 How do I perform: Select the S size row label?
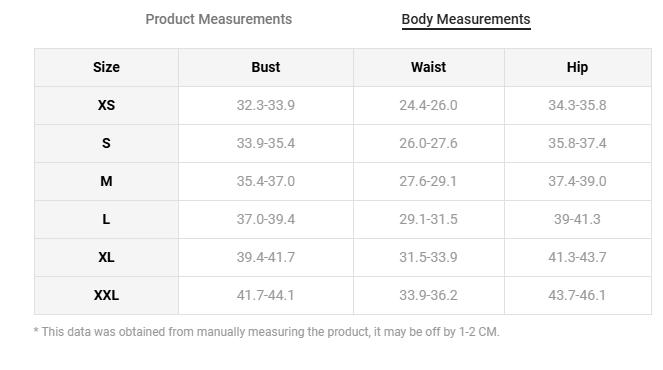[106, 143]
